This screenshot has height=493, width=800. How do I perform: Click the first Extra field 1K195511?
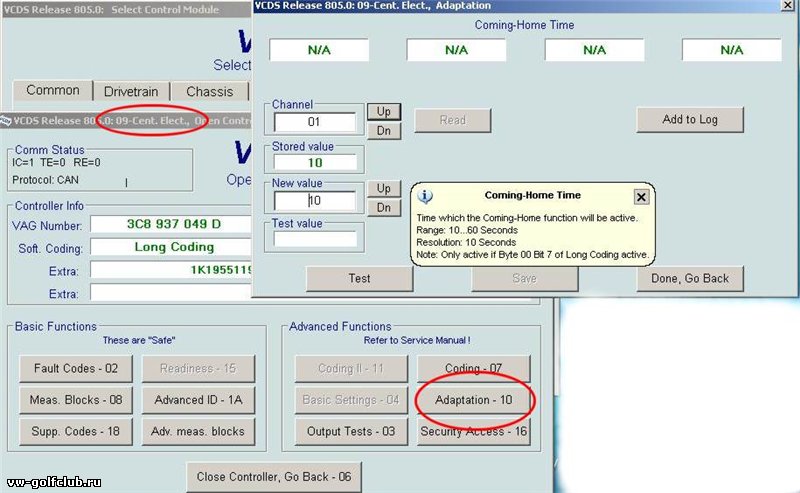pos(171,269)
